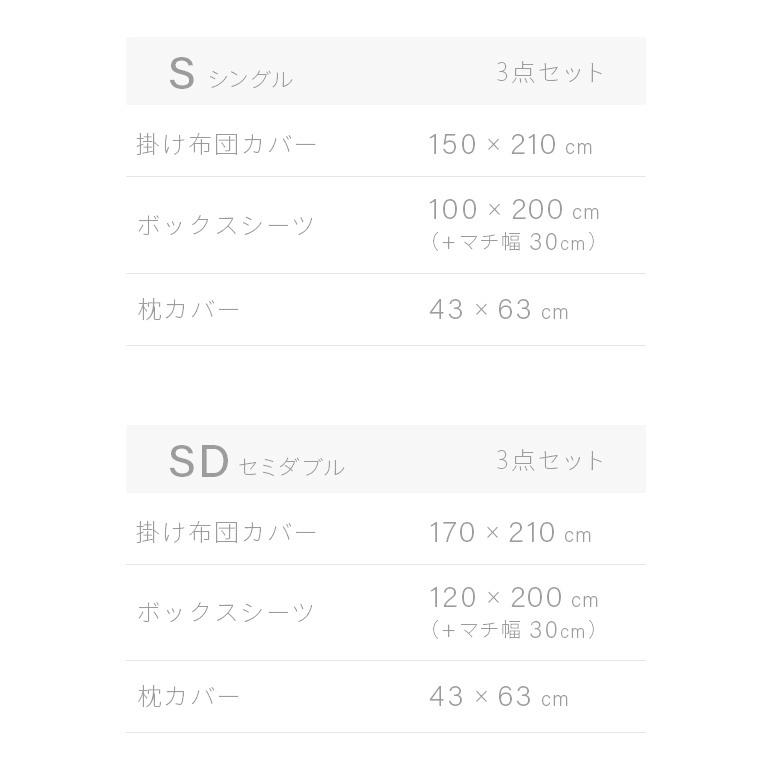Click the Semi-double table's マチ幅 30cm note
Viewport: 773px width, 773px height.
(513, 630)
